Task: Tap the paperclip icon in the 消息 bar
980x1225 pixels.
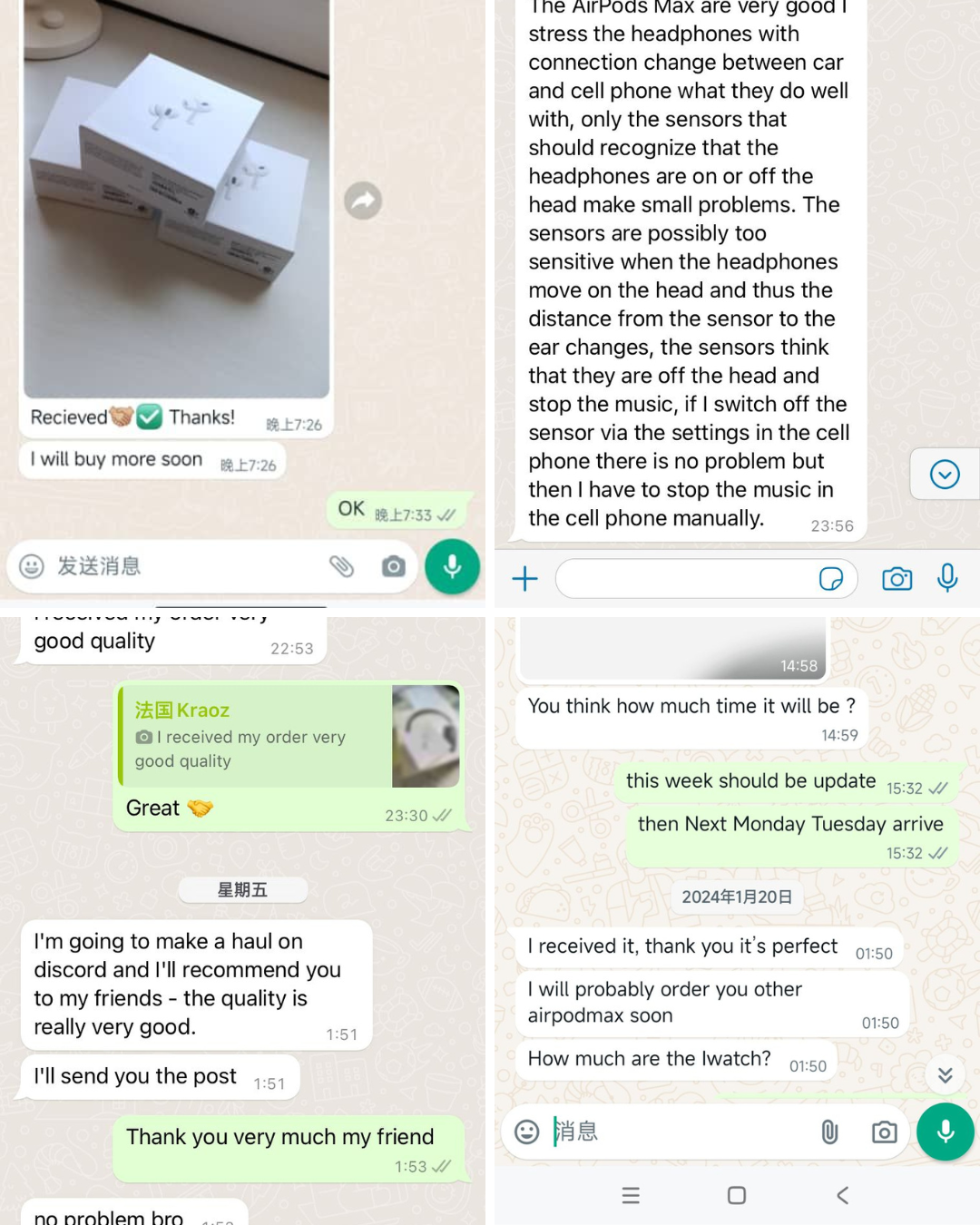Action: point(829,1132)
